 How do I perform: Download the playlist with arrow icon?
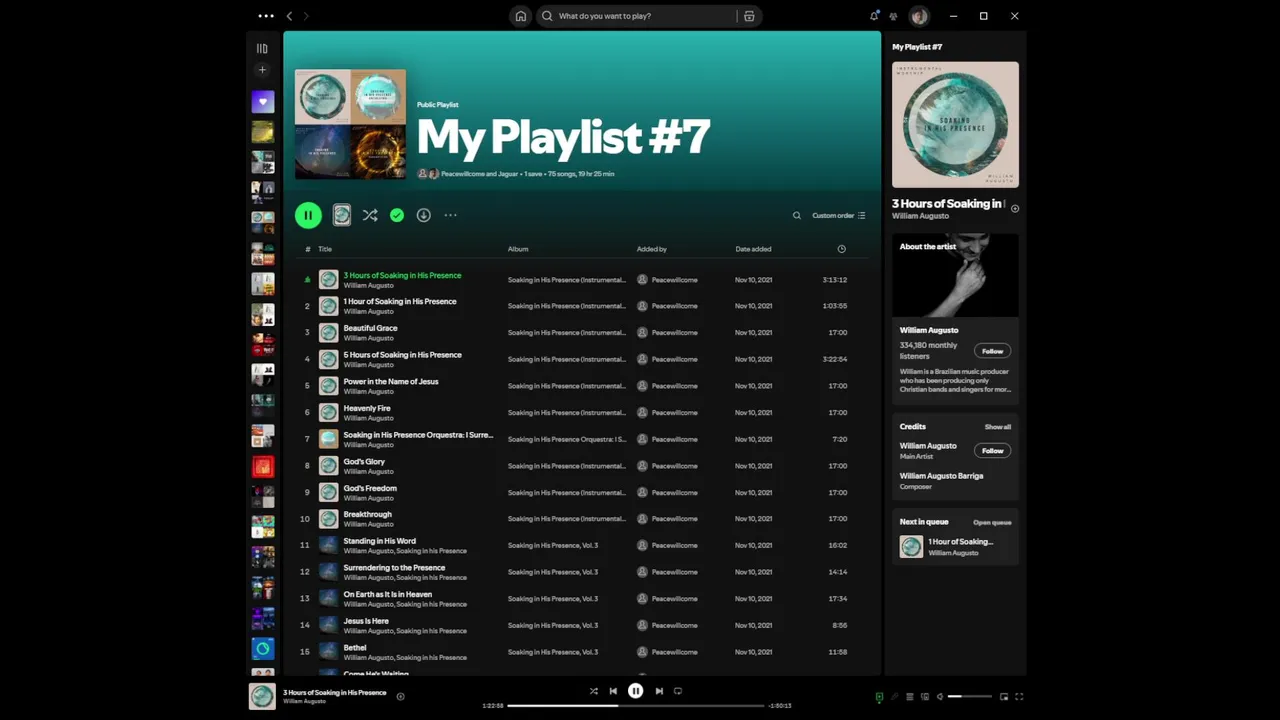(424, 215)
